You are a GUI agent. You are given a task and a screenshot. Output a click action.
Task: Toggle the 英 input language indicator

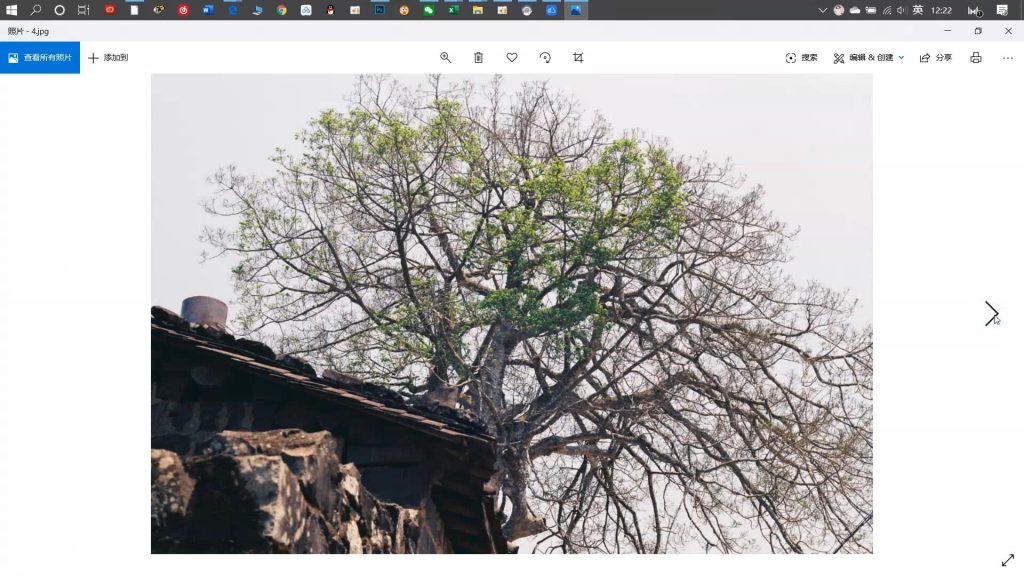[918, 10]
